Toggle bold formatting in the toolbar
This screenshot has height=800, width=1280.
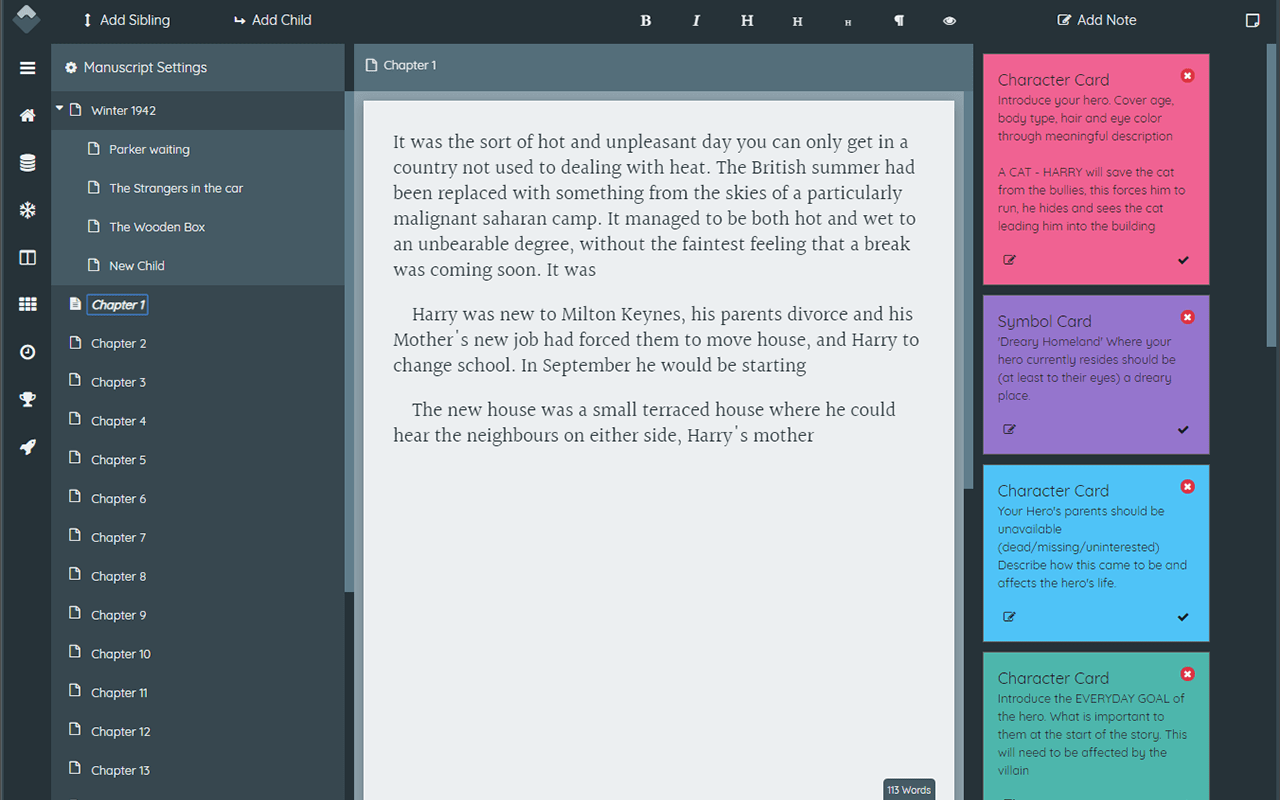click(x=645, y=20)
